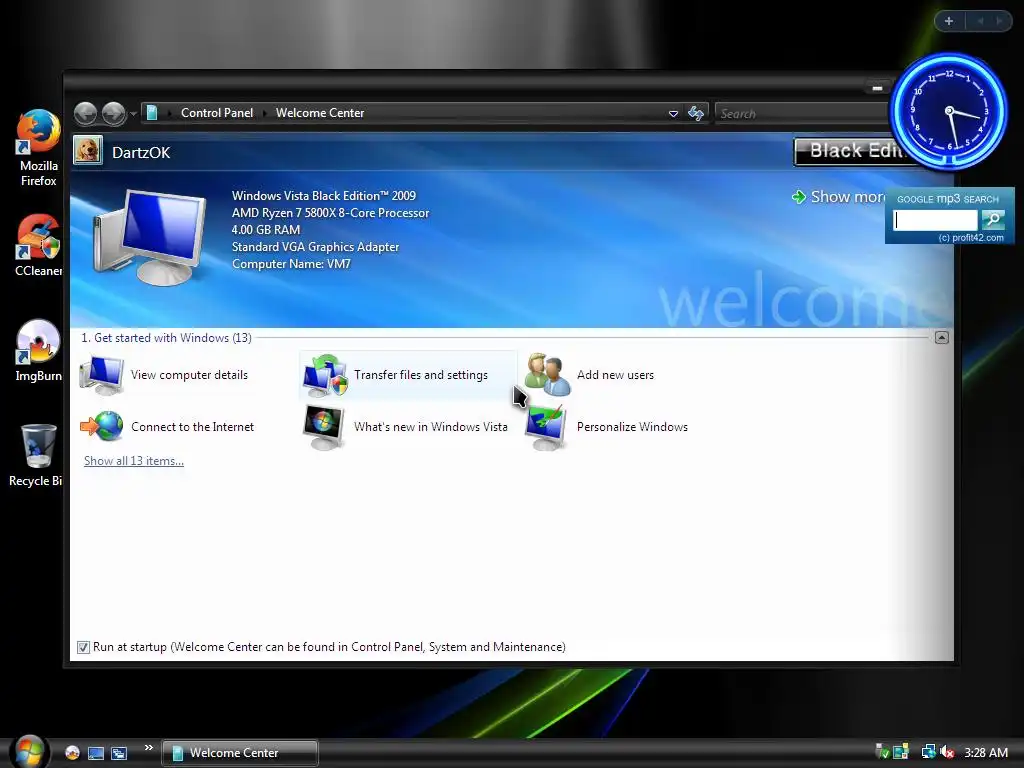Click What's new in Windows Vista icon
The width and height of the screenshot is (1024, 768).
pyautogui.click(x=323, y=427)
